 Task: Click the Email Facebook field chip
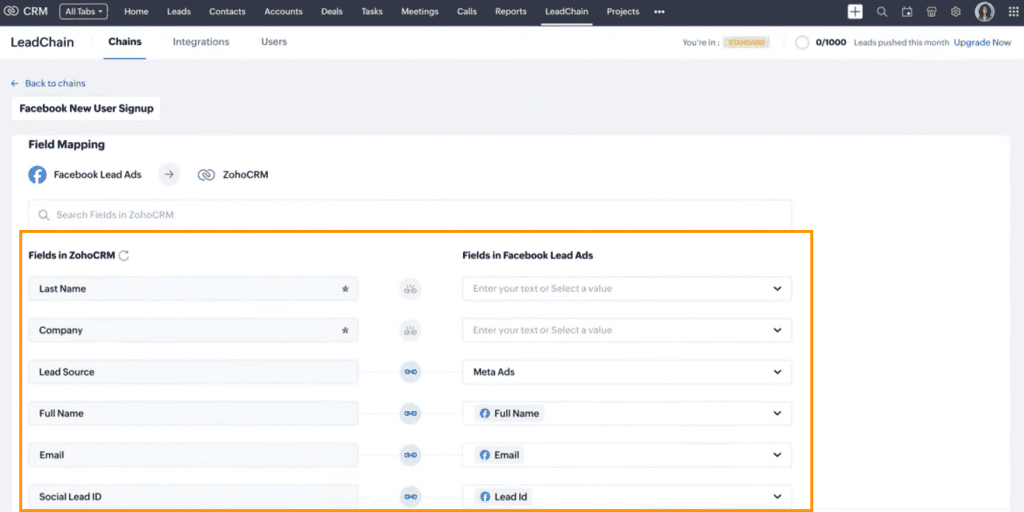(500, 455)
